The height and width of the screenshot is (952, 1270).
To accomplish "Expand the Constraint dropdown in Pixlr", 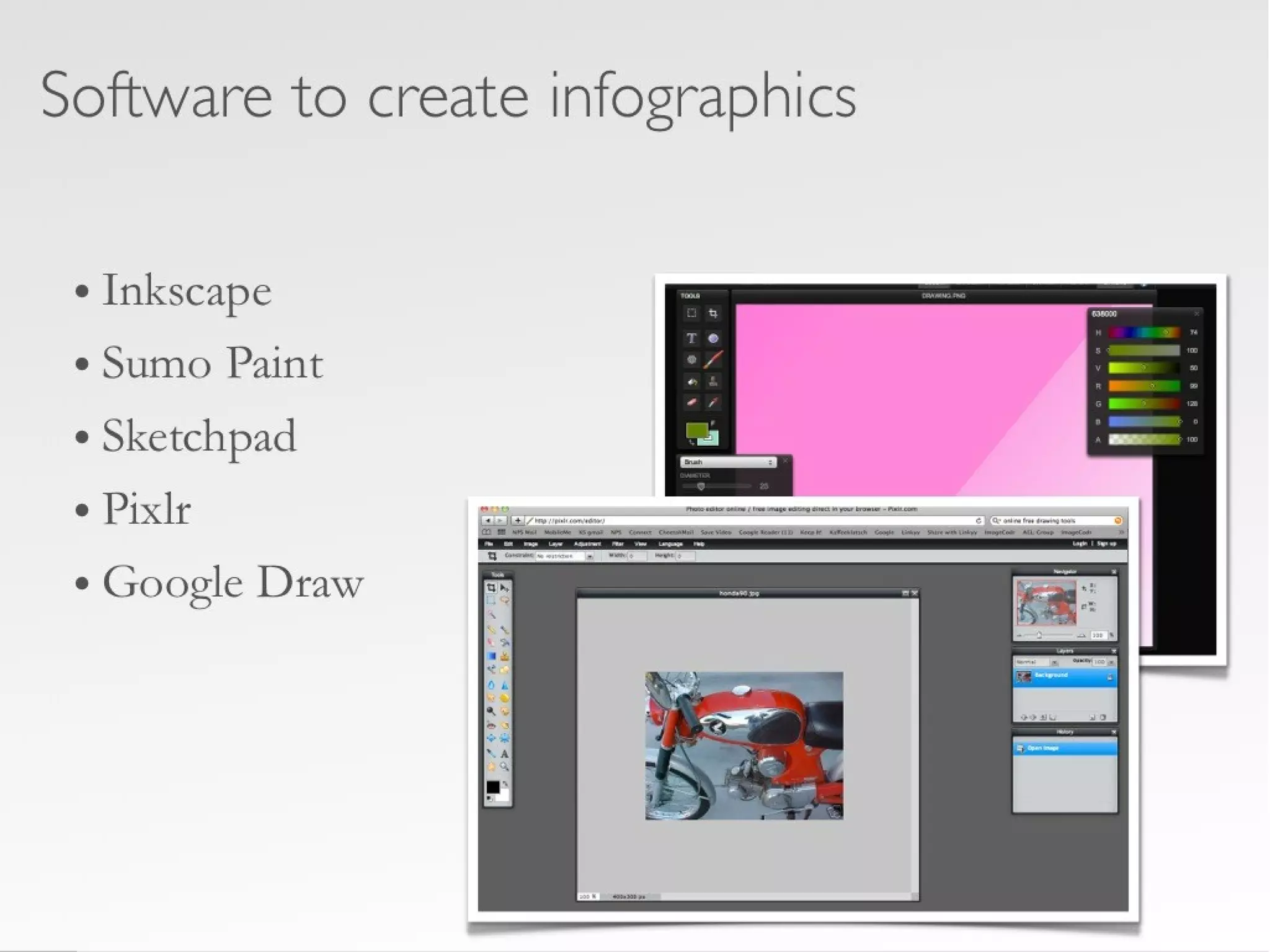I will pos(589,557).
